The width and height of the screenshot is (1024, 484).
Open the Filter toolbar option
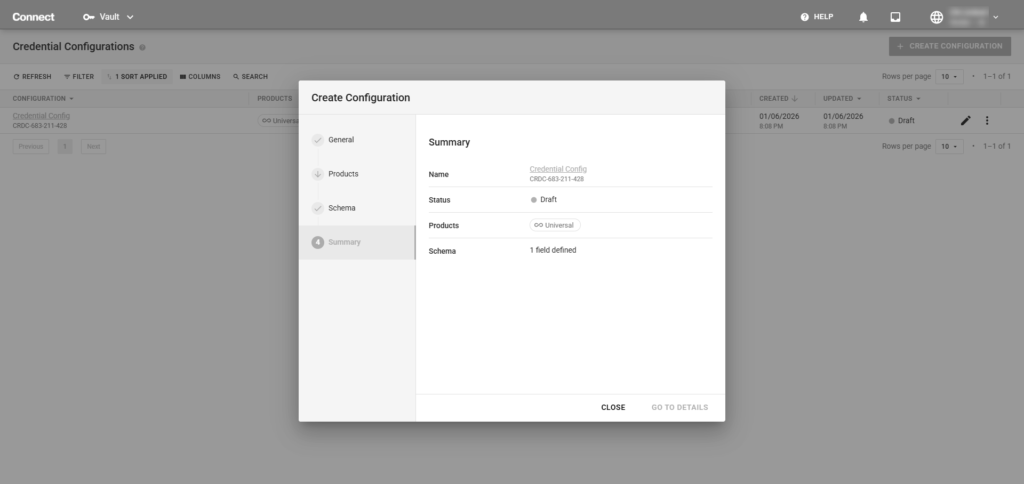click(78, 76)
